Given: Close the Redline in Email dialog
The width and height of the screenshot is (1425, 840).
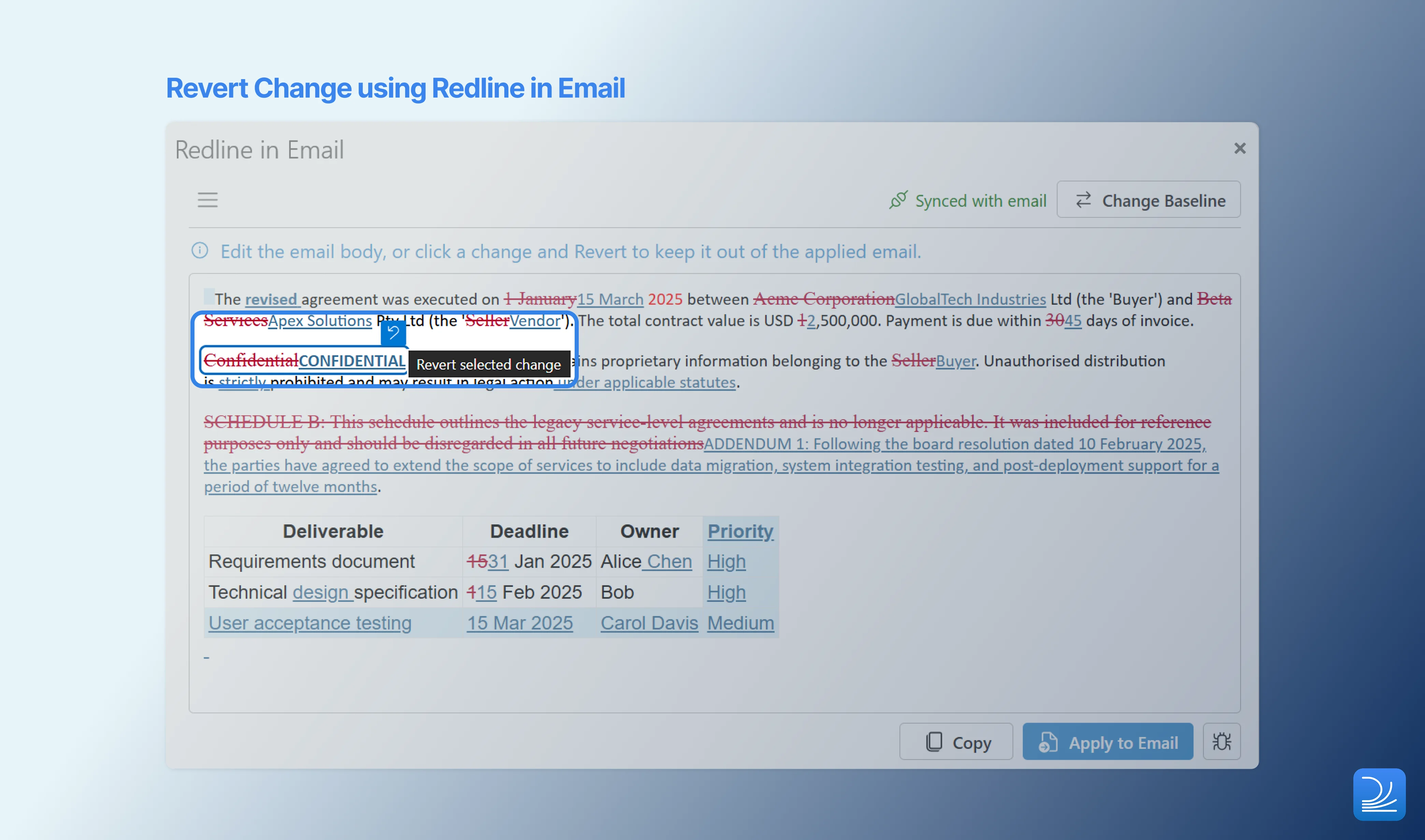Looking at the screenshot, I should (x=1239, y=148).
